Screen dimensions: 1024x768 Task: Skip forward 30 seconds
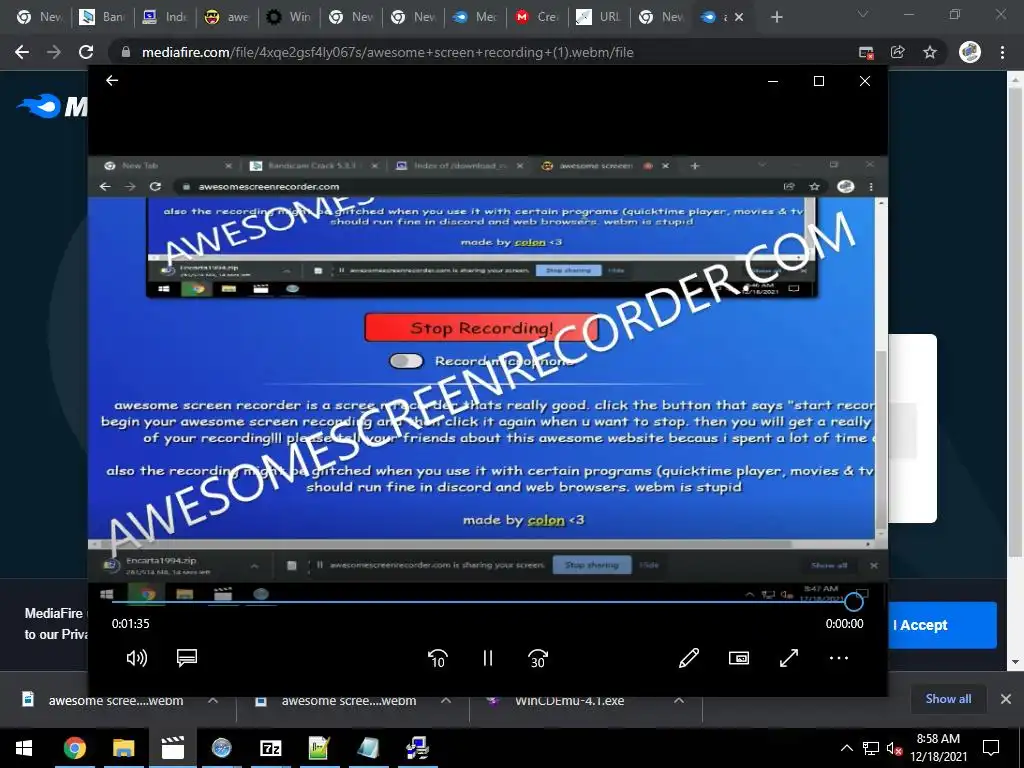click(537, 658)
